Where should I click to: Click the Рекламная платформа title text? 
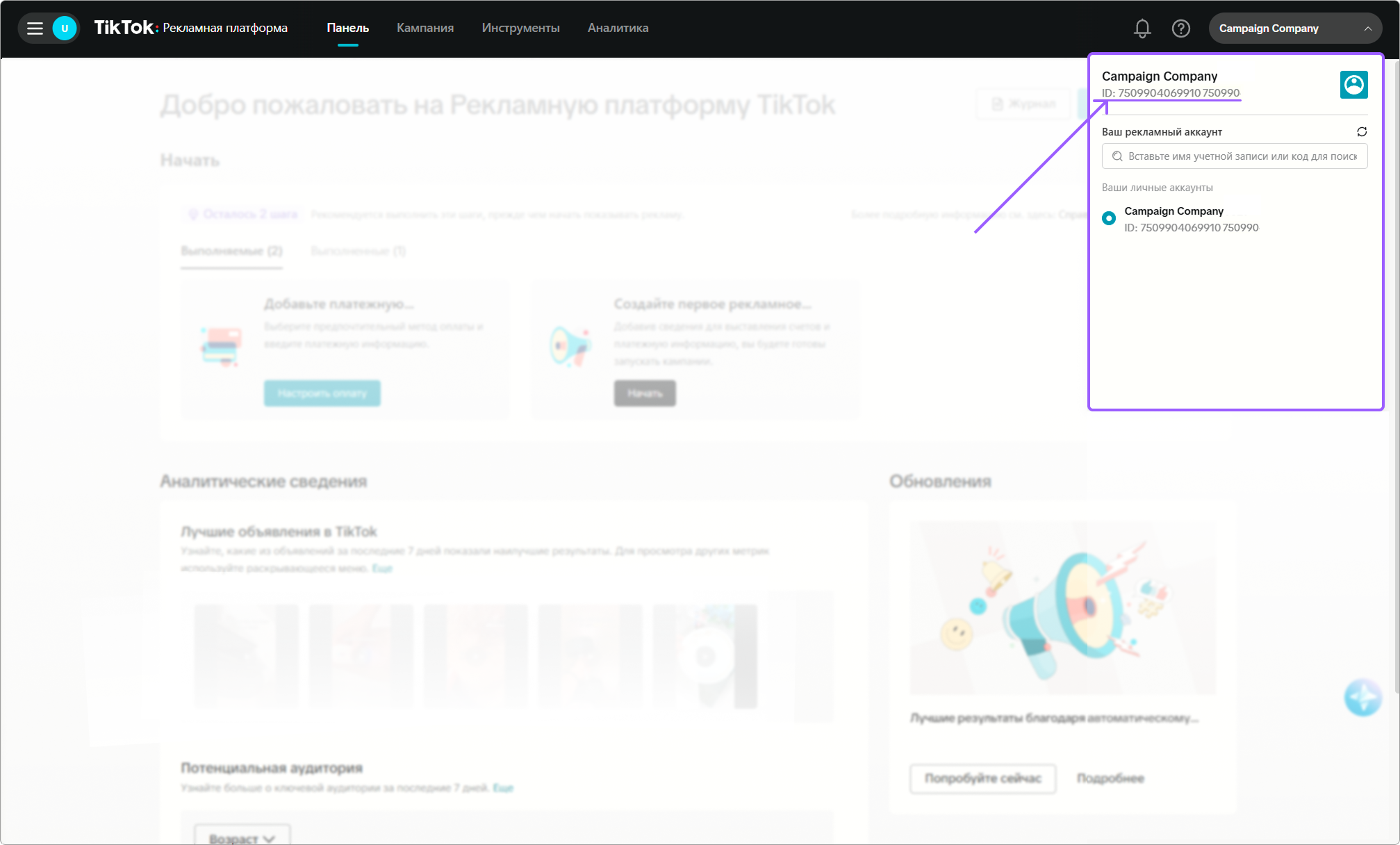point(225,28)
